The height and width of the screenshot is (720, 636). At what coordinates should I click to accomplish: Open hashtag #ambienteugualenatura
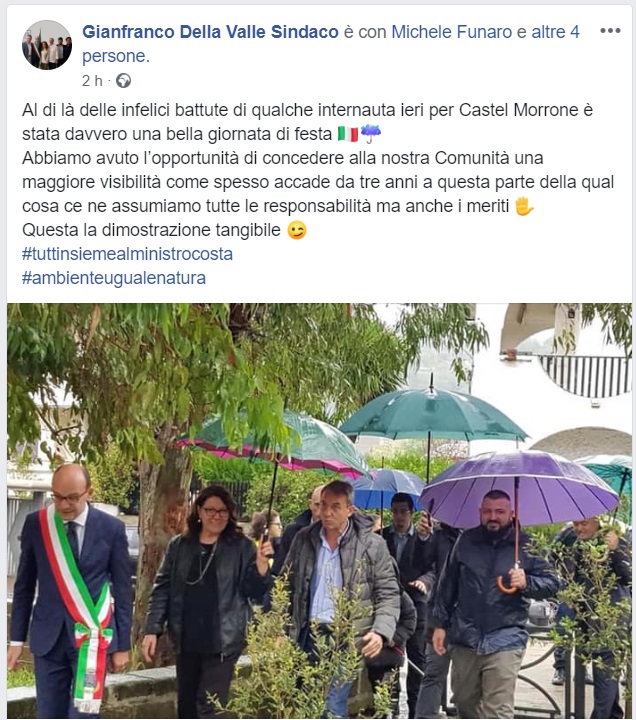(114, 278)
